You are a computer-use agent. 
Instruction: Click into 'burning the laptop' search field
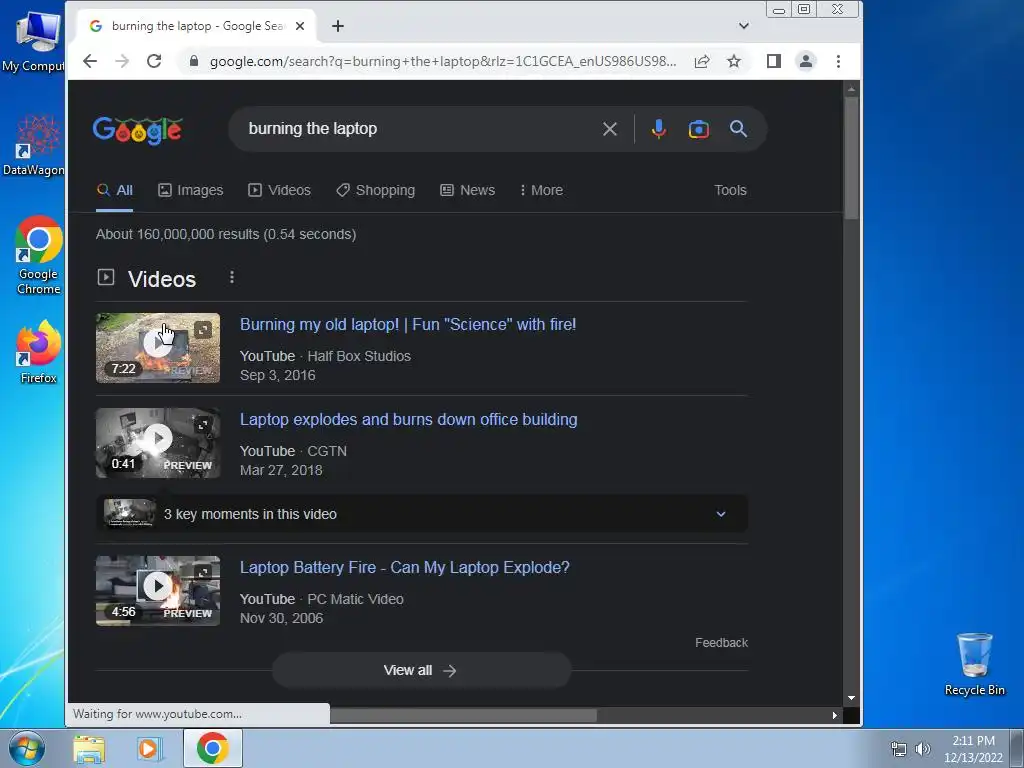click(418, 129)
